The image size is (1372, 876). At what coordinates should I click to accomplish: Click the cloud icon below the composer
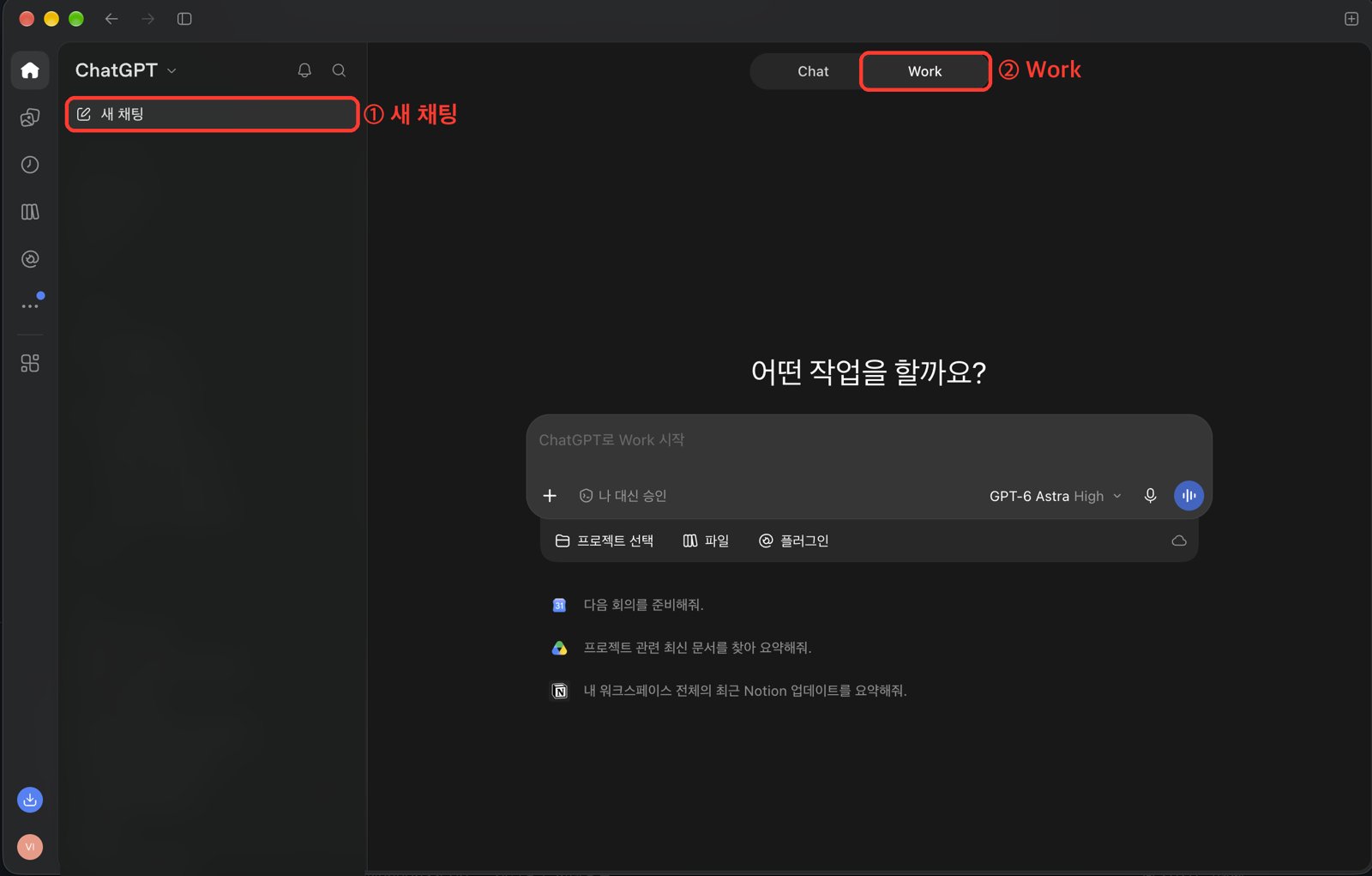(x=1179, y=541)
